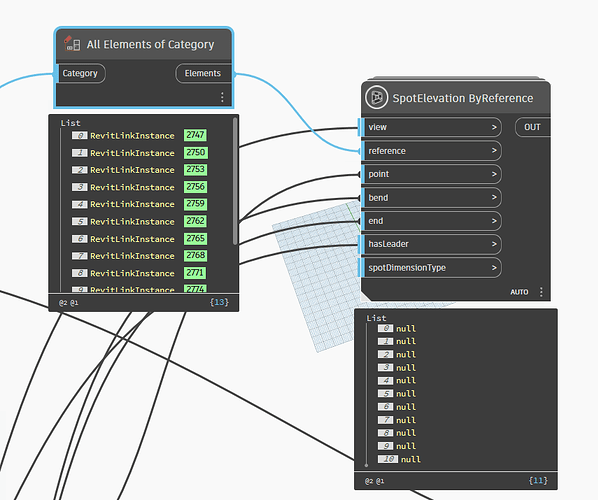Viewport: 598px width, 500px height.
Task: Click the OUT output port
Action: click(x=532, y=127)
